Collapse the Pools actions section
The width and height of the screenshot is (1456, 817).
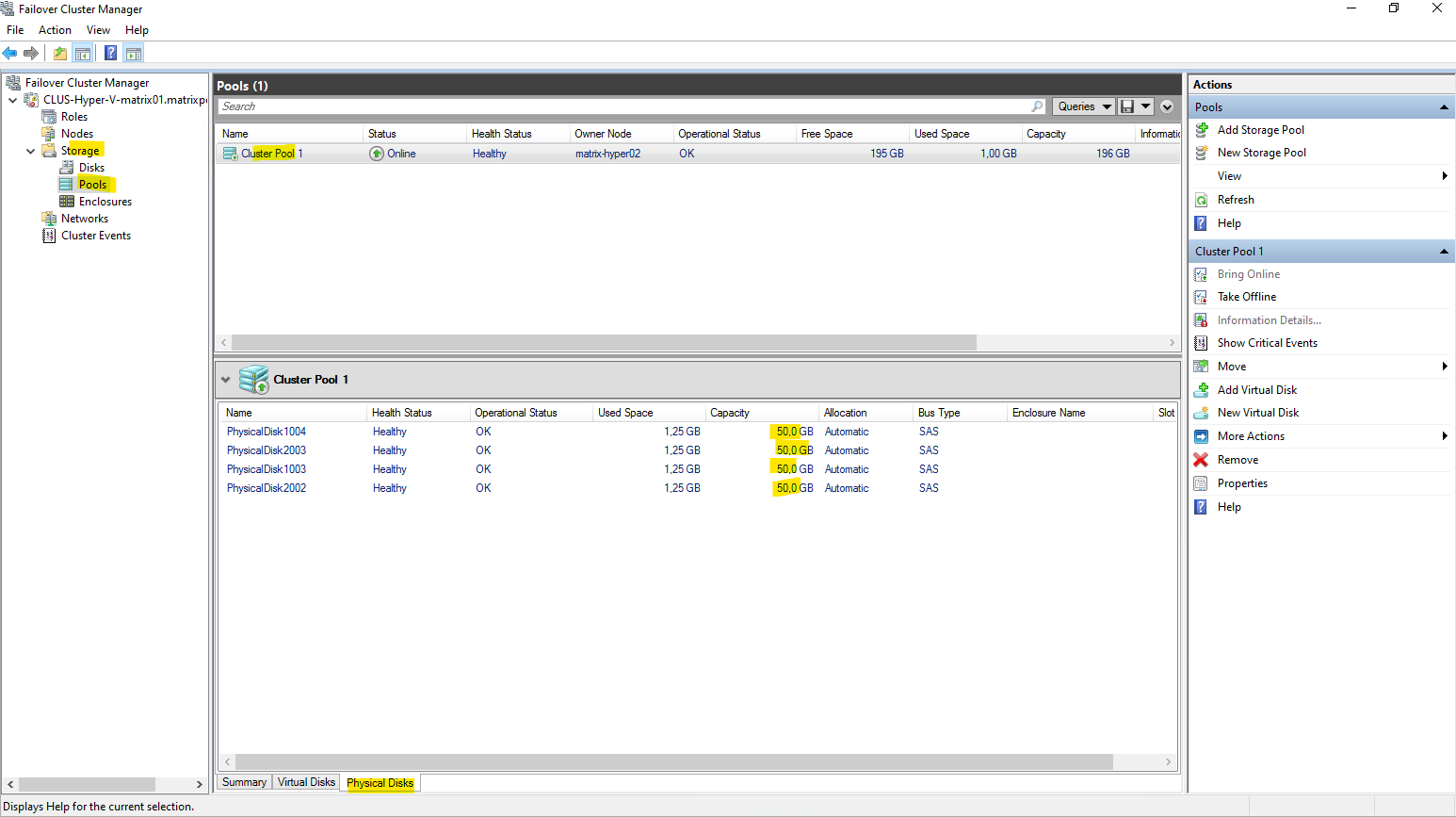click(x=1443, y=107)
